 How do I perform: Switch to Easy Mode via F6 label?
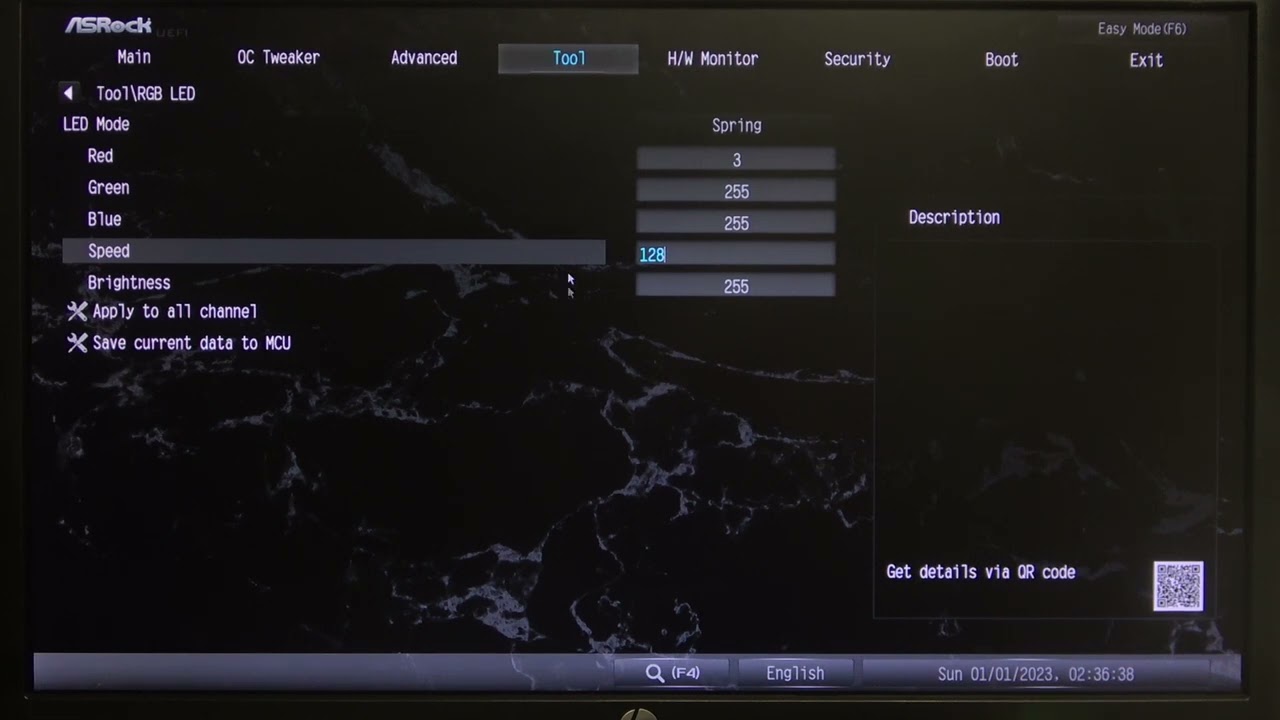[1141, 28]
